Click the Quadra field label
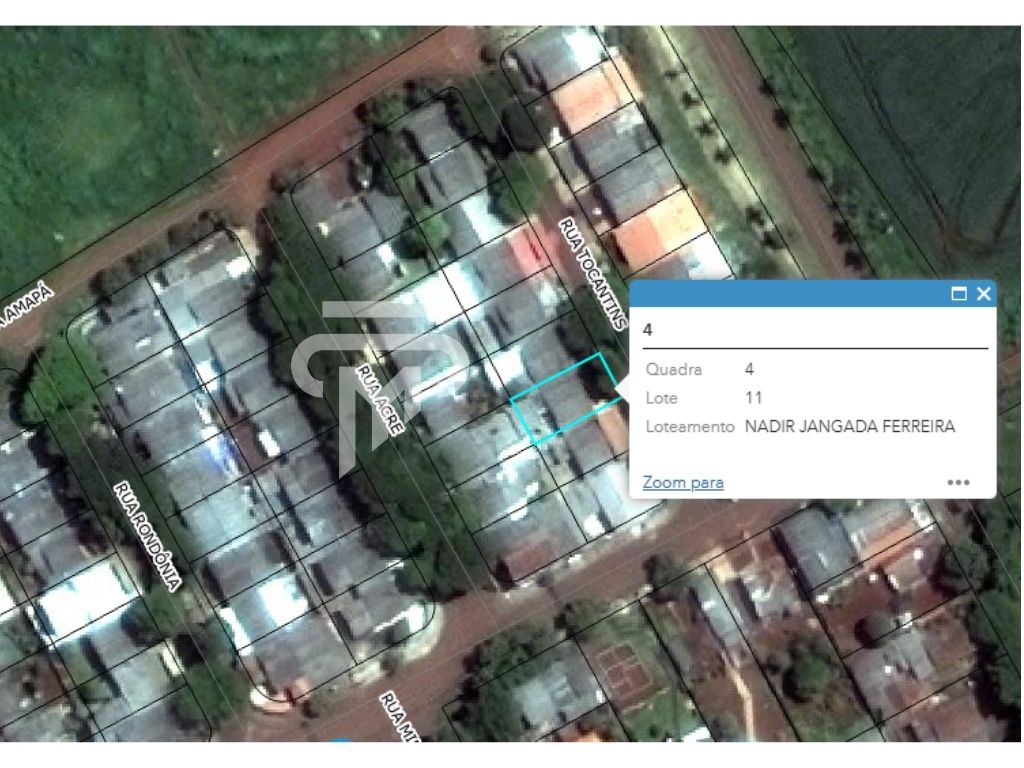Image resolution: width=1024 pixels, height=768 pixels. pos(673,369)
